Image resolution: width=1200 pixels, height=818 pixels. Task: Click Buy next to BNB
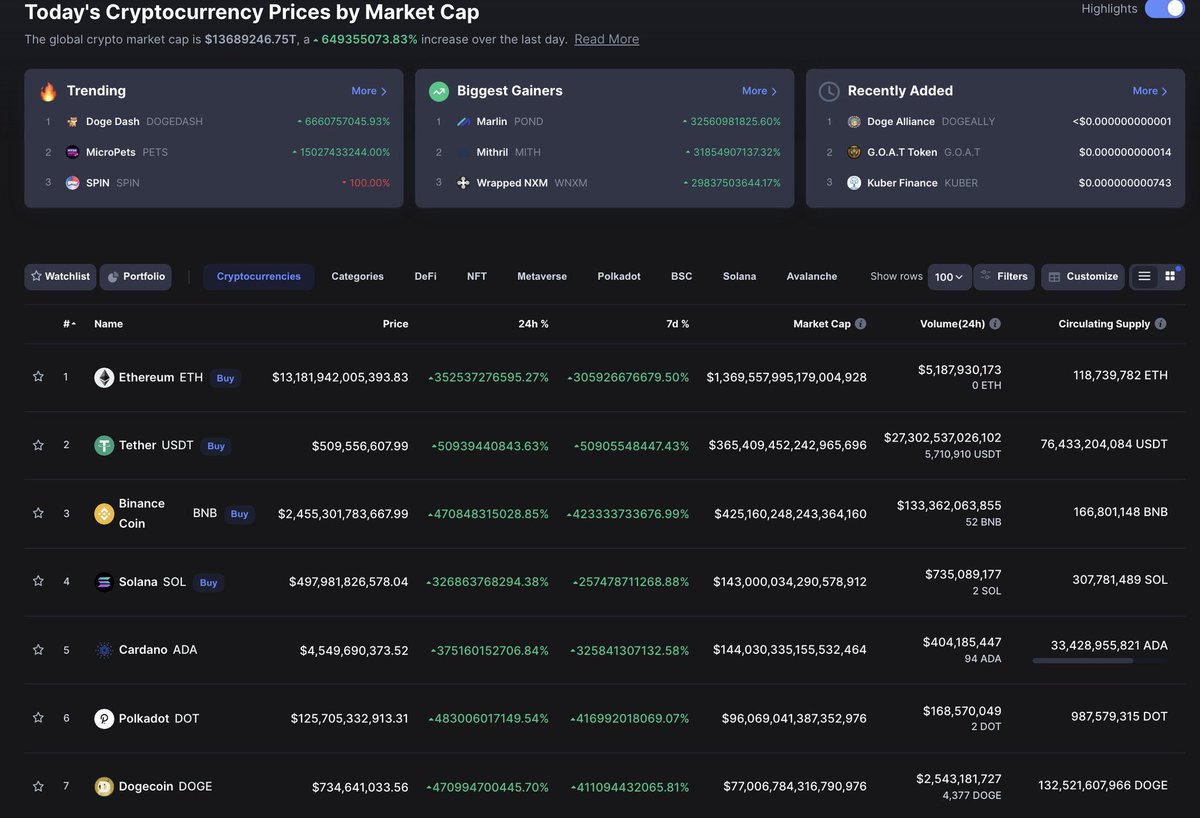pos(239,514)
